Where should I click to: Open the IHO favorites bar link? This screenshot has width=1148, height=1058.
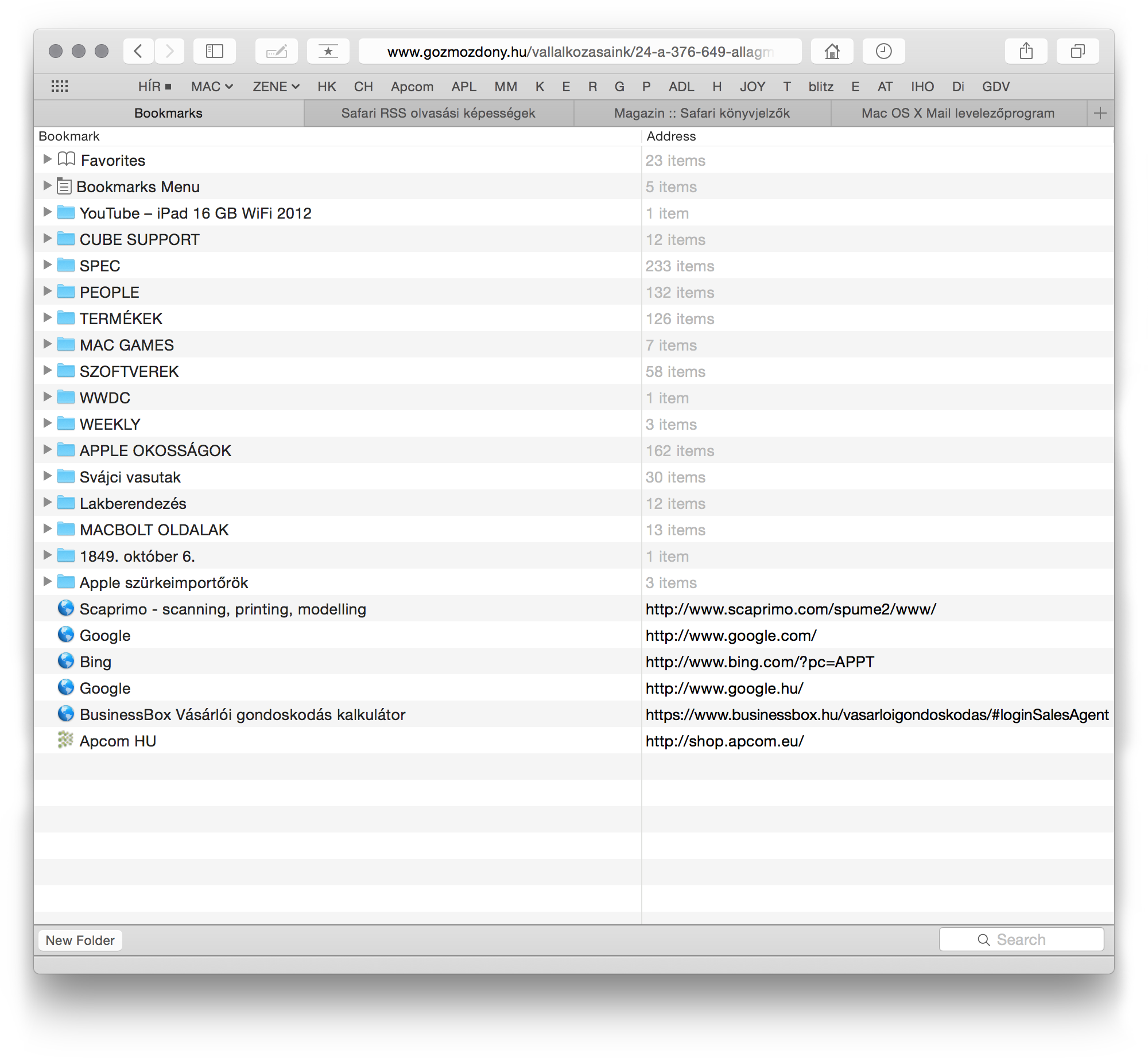coord(922,87)
